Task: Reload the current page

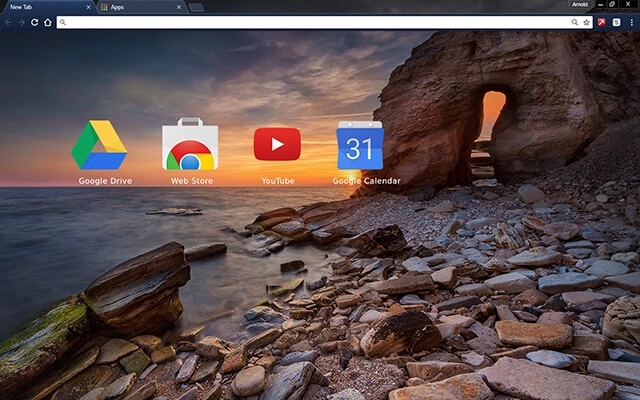Action: [35, 22]
